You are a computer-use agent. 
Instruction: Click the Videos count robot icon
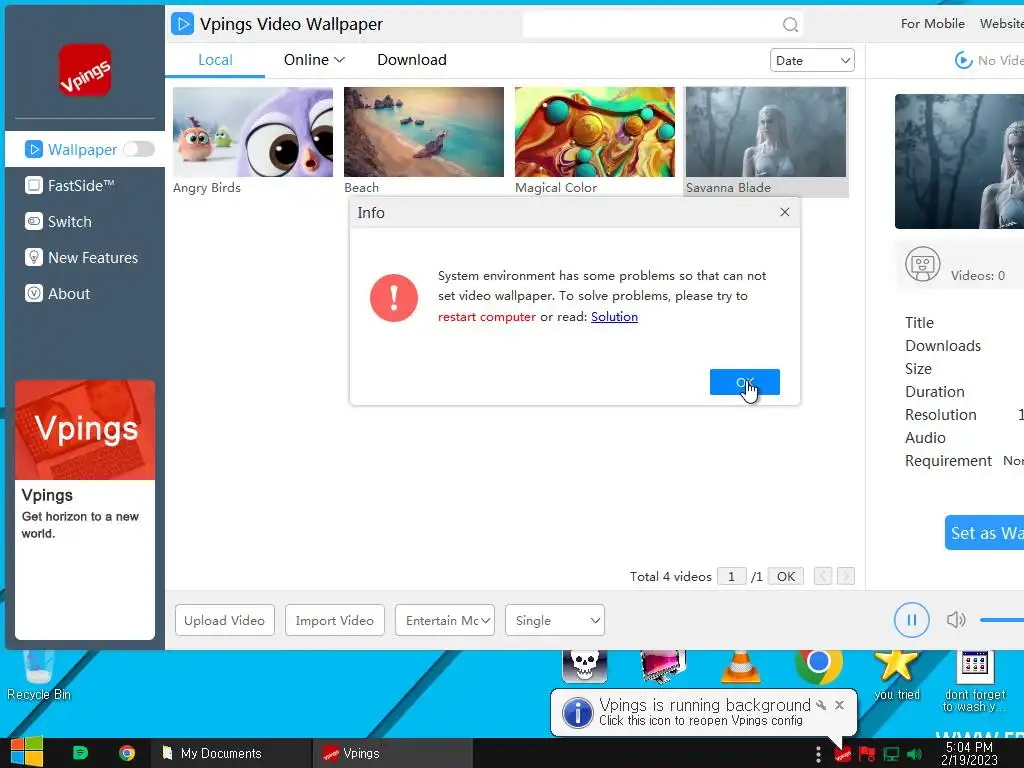coord(923,264)
